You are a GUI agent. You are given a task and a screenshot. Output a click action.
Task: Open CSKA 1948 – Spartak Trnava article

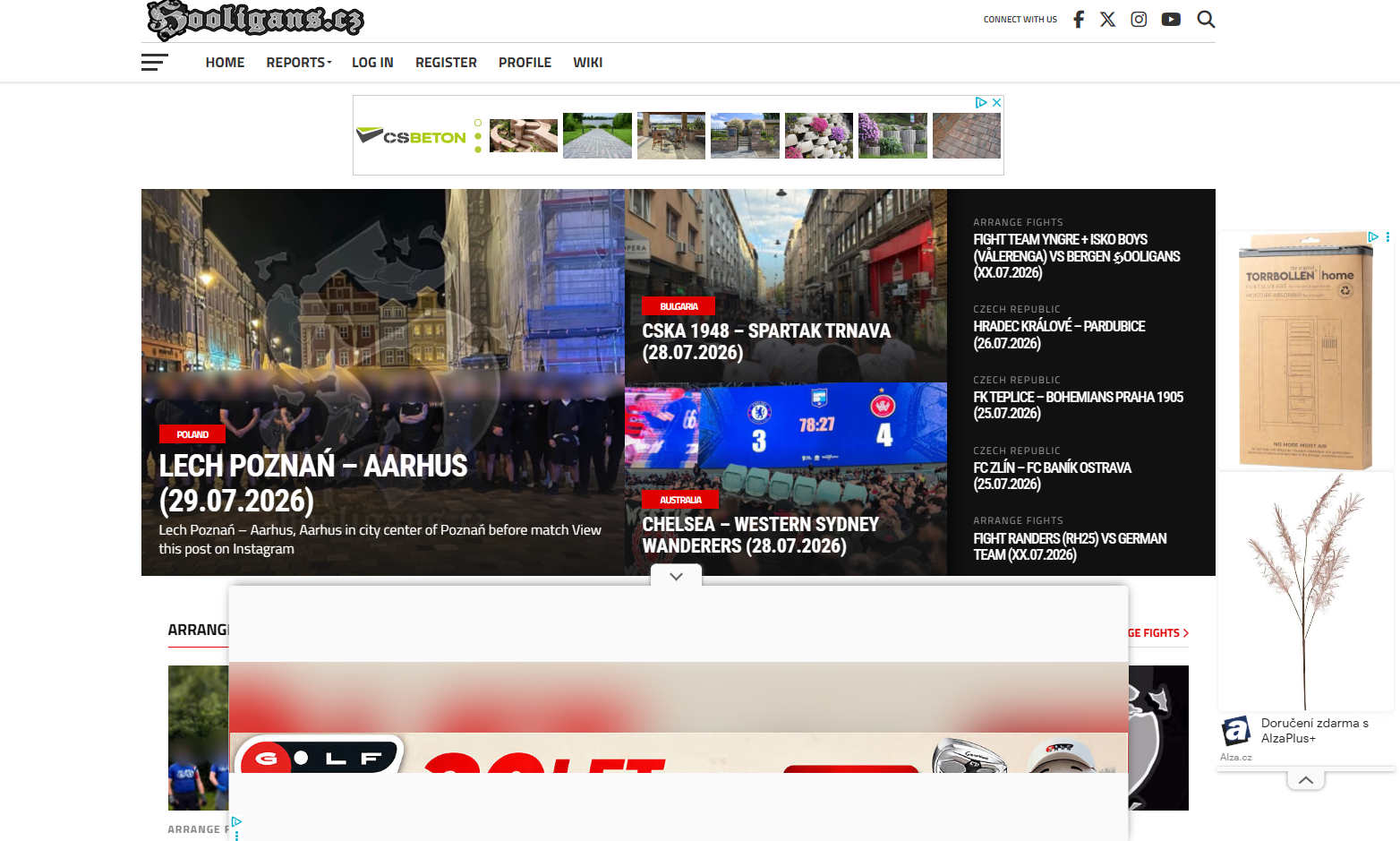coord(766,341)
